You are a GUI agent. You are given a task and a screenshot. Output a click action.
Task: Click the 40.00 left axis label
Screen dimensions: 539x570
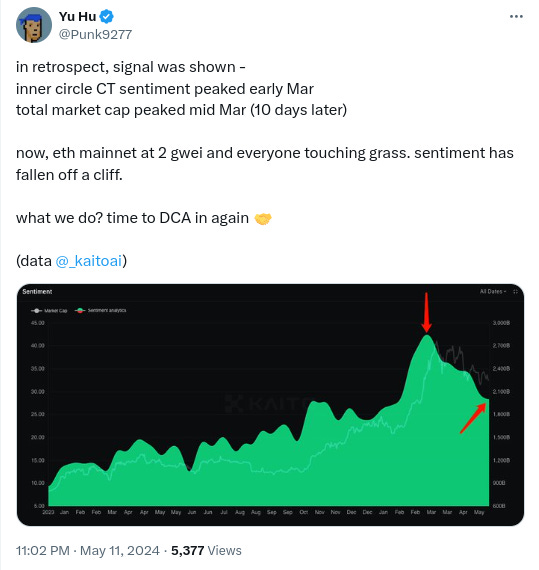pyautogui.click(x=38, y=346)
